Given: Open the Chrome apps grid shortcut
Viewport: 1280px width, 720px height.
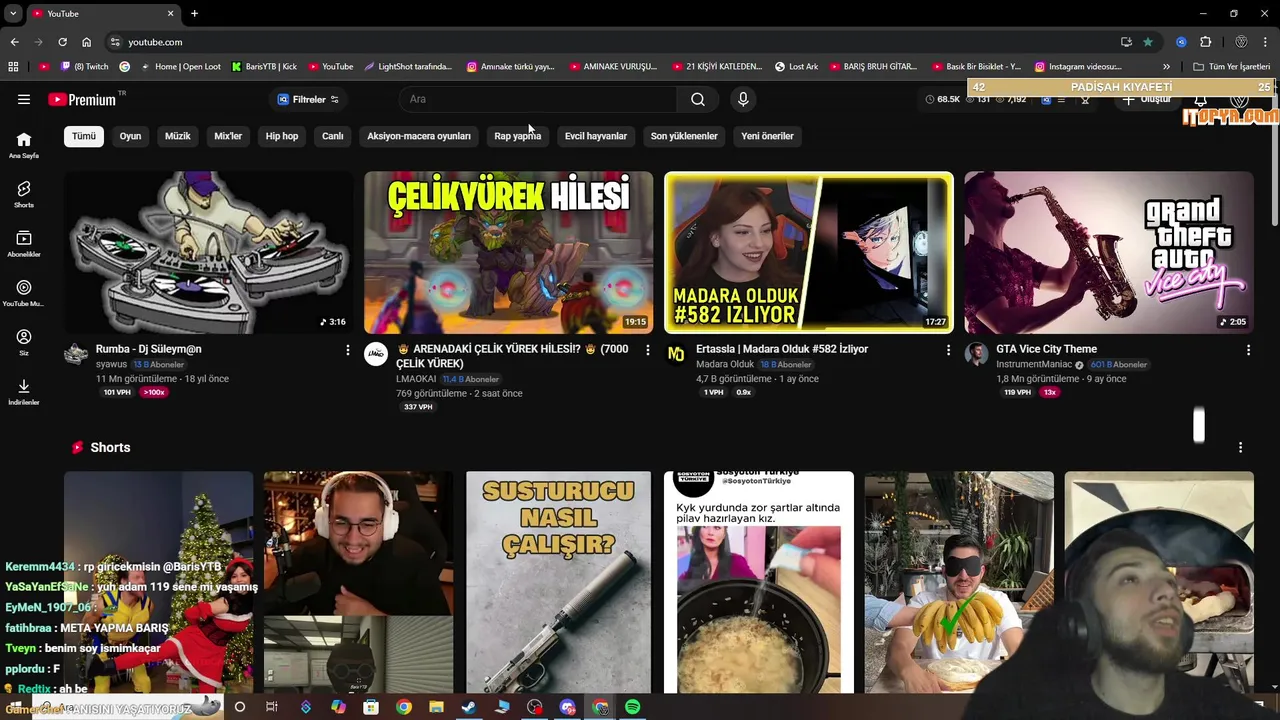Looking at the screenshot, I should (13, 67).
